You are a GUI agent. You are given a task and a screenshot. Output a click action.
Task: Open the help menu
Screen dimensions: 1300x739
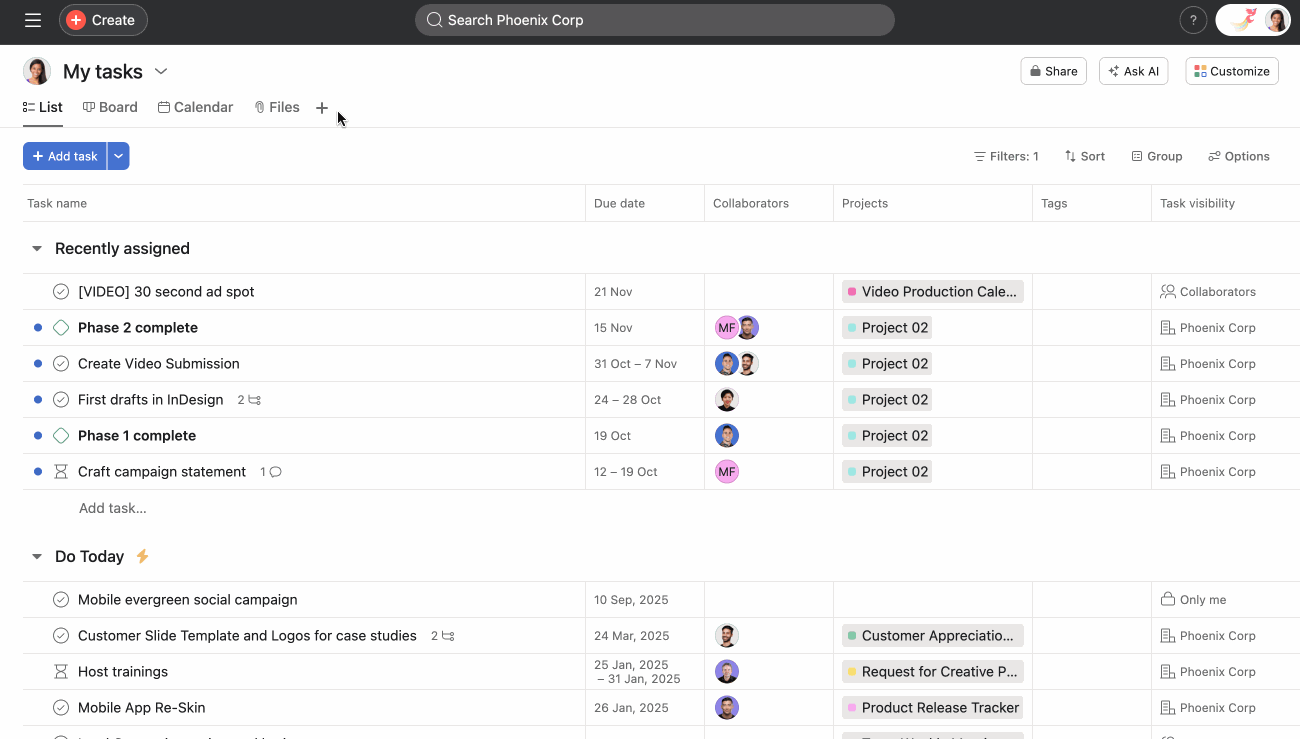[1193, 19]
